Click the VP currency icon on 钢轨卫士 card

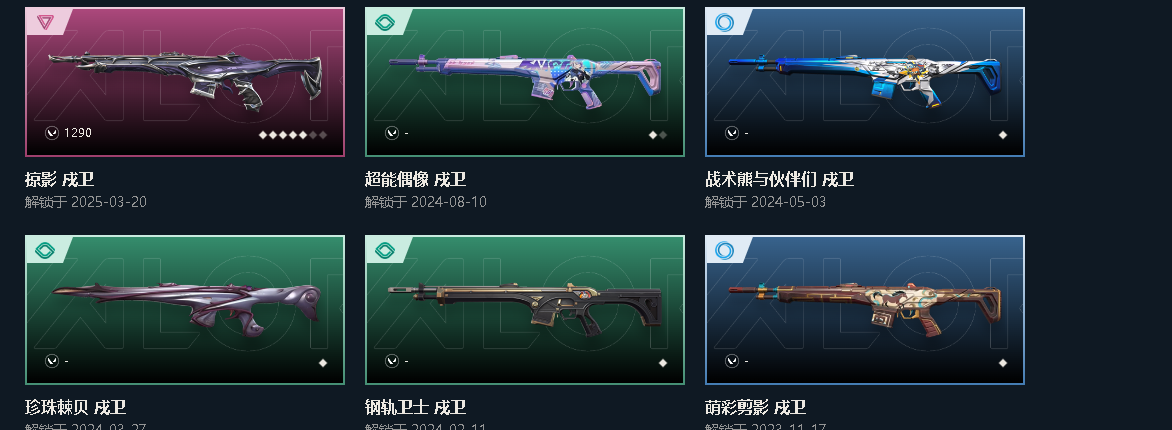(392, 361)
